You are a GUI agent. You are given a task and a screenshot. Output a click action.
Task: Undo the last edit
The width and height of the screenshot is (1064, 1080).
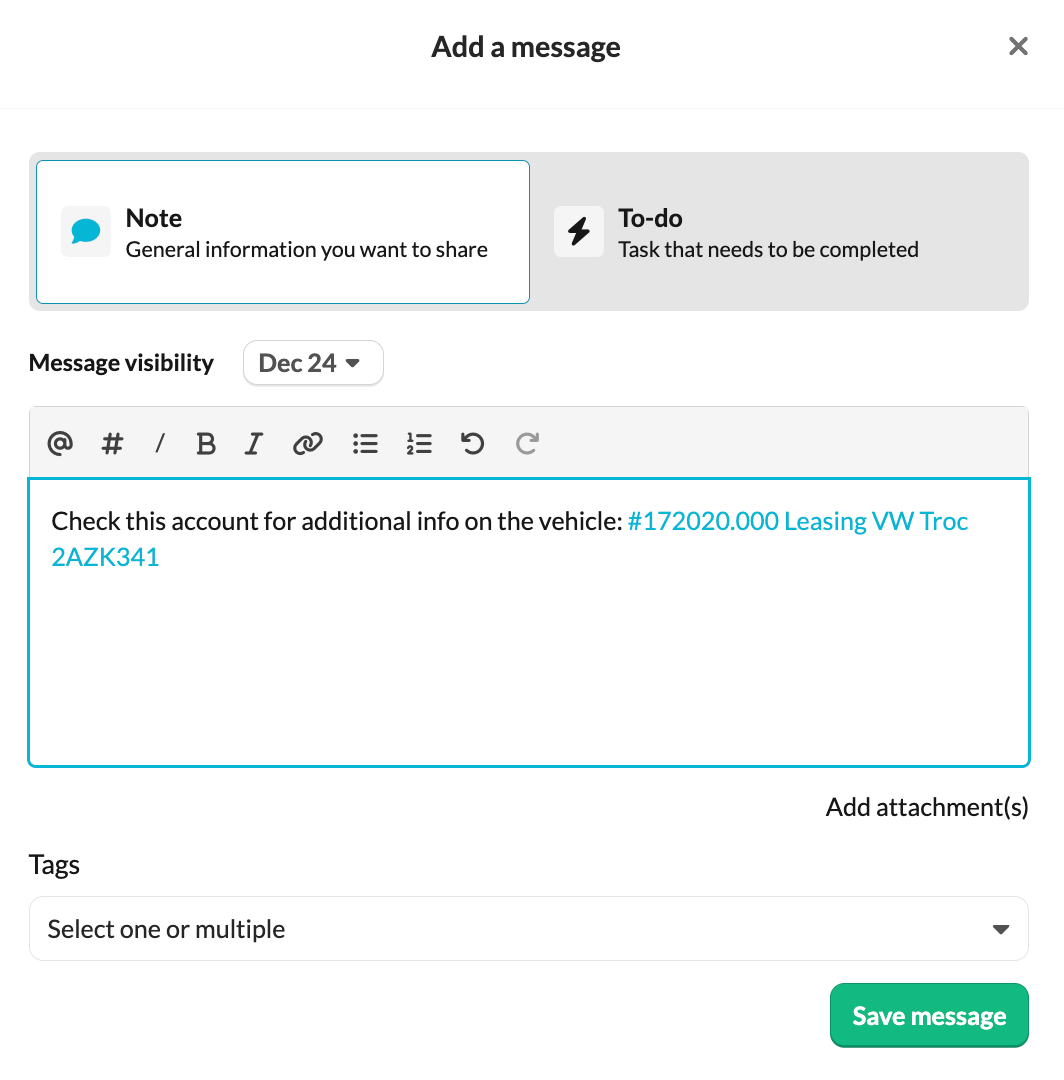point(472,443)
